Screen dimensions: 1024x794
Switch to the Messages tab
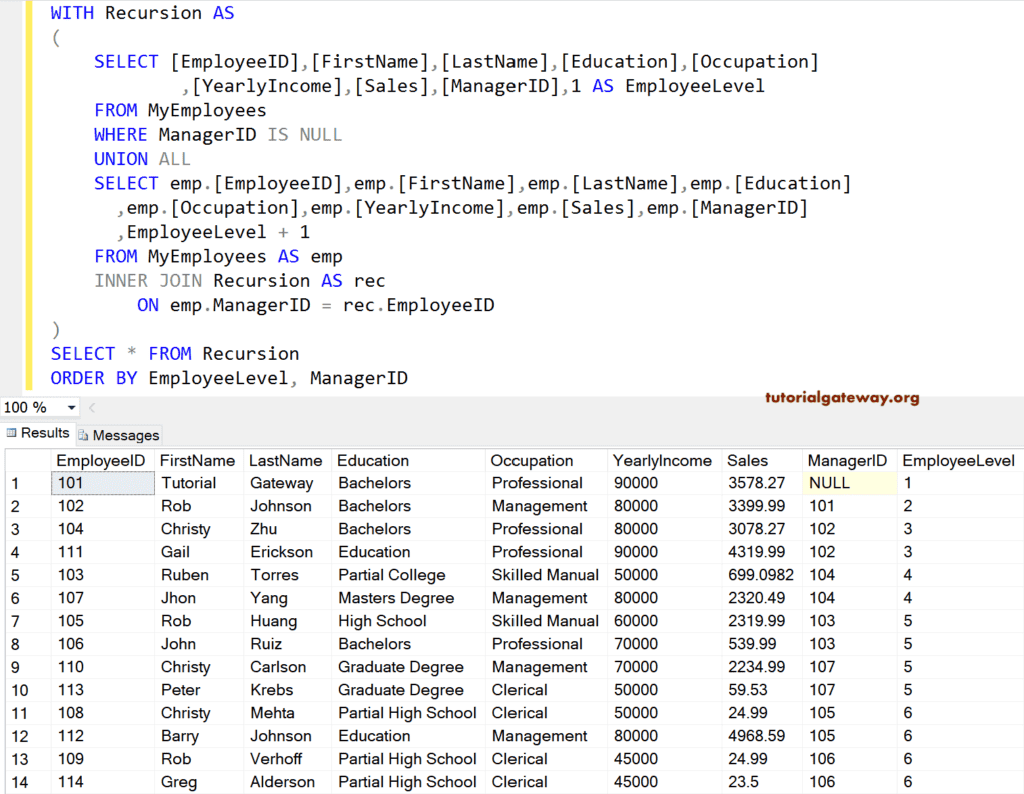click(118, 435)
